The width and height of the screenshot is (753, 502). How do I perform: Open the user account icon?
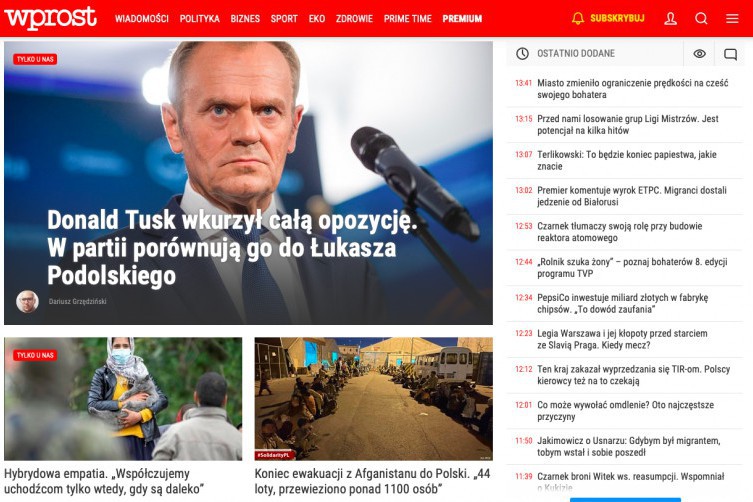pyautogui.click(x=670, y=19)
